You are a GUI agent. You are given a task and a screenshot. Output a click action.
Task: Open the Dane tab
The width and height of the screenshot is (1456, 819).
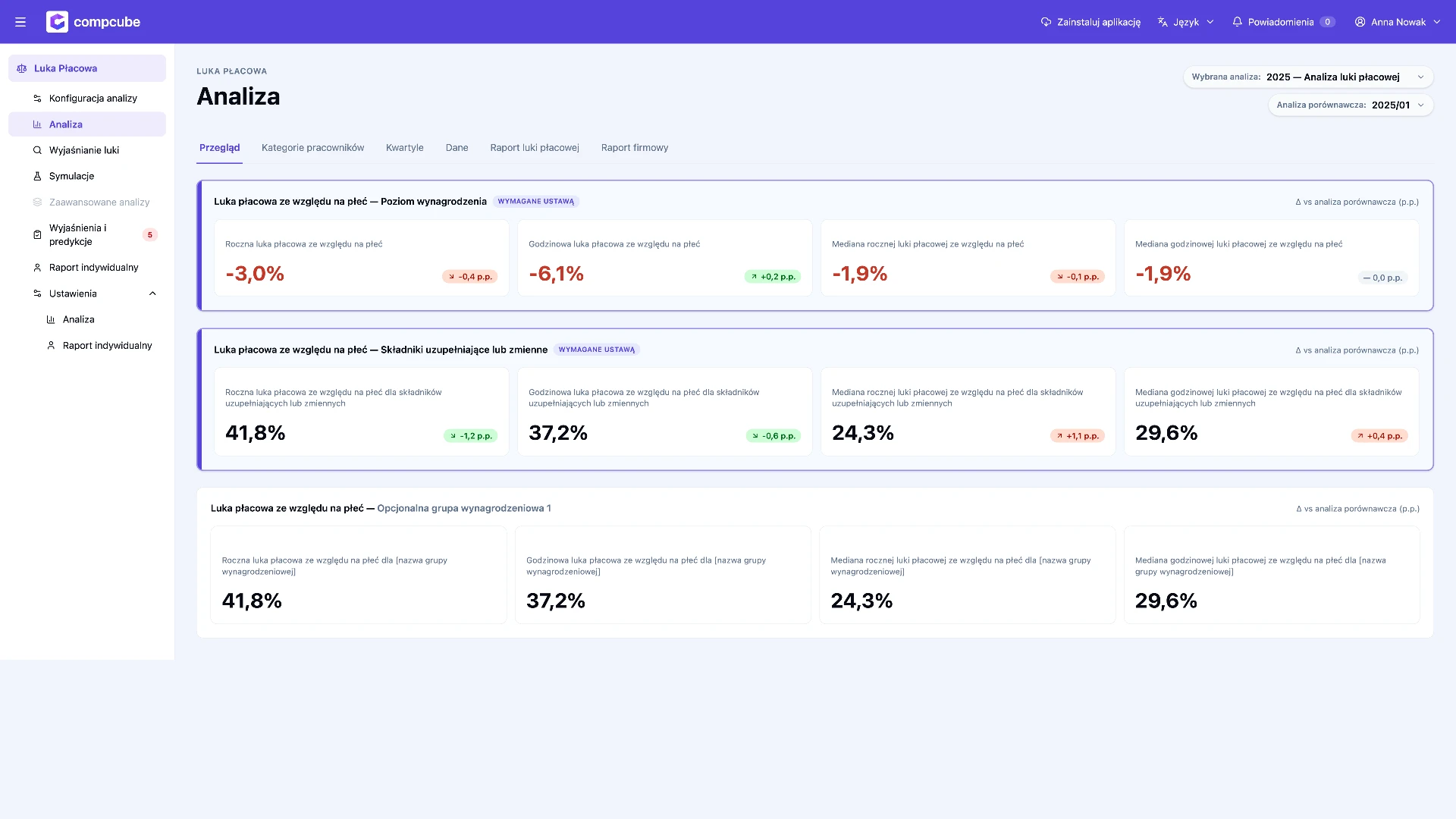(x=457, y=148)
